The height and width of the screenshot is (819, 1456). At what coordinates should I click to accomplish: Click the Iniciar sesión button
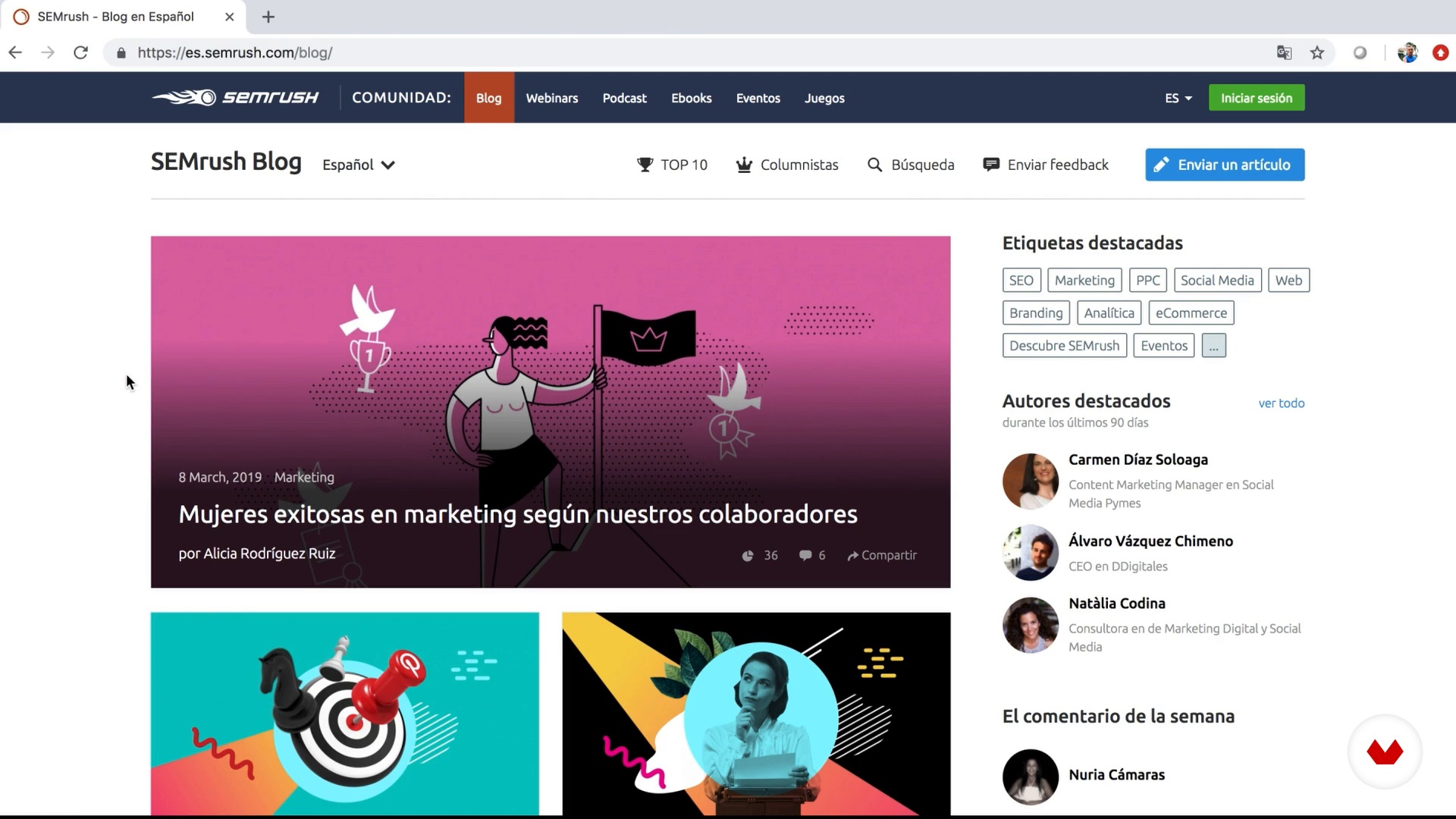tap(1257, 98)
